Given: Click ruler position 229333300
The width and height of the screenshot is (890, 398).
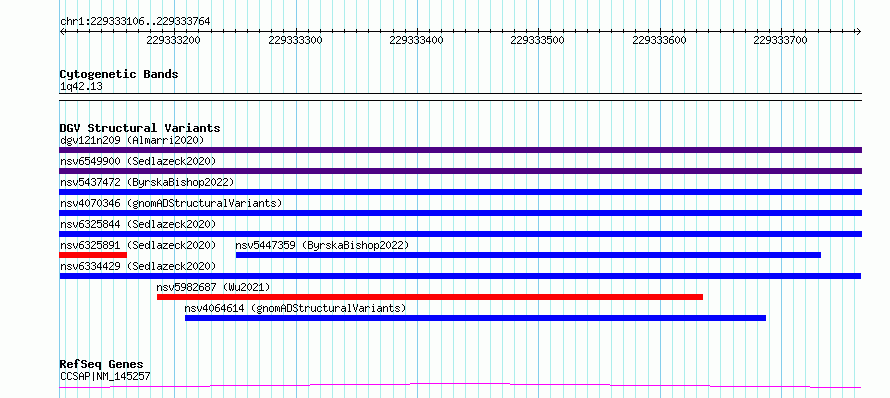Looking at the screenshot, I should click(295, 40).
